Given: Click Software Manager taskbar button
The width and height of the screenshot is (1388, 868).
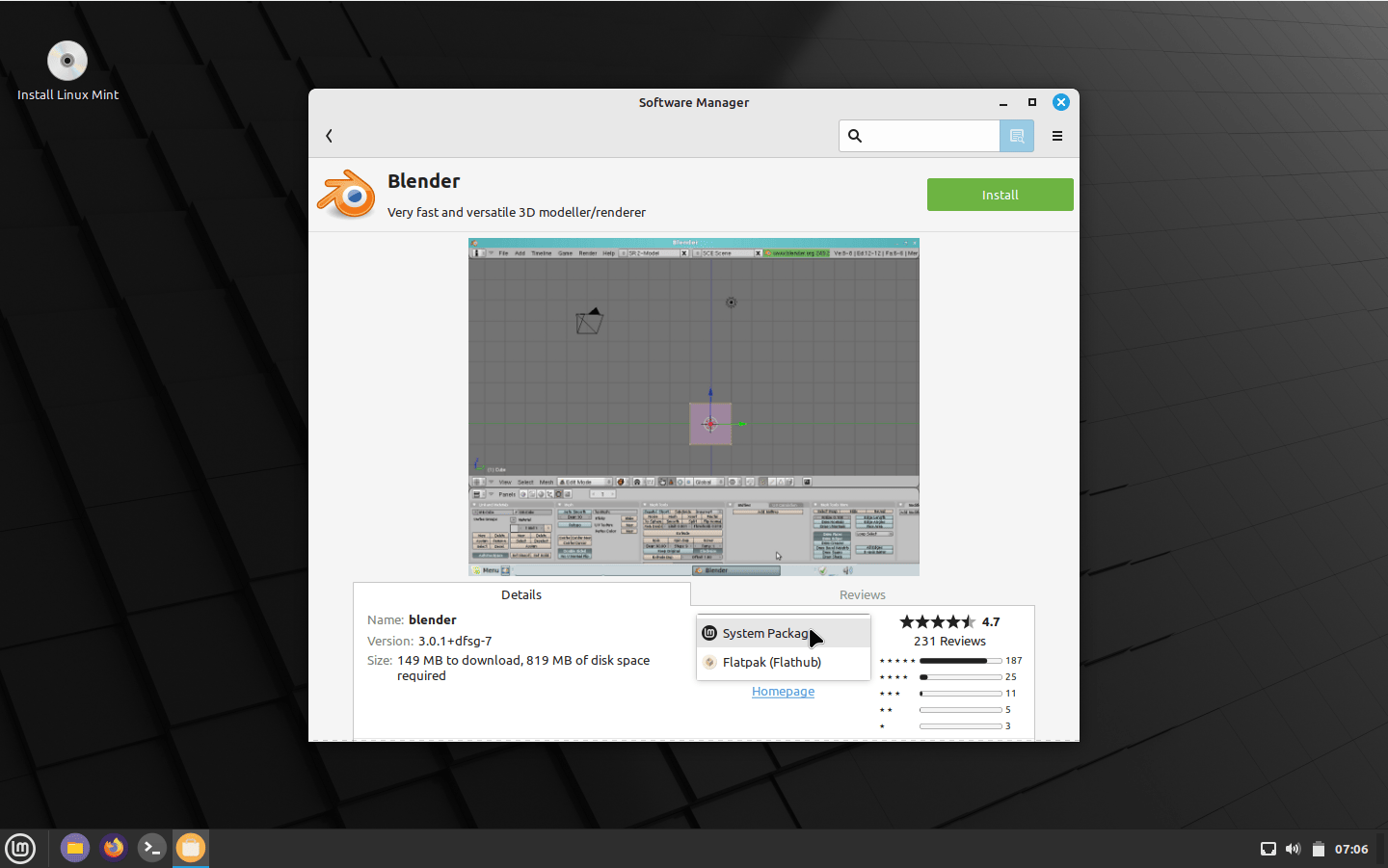Looking at the screenshot, I should pos(191,848).
